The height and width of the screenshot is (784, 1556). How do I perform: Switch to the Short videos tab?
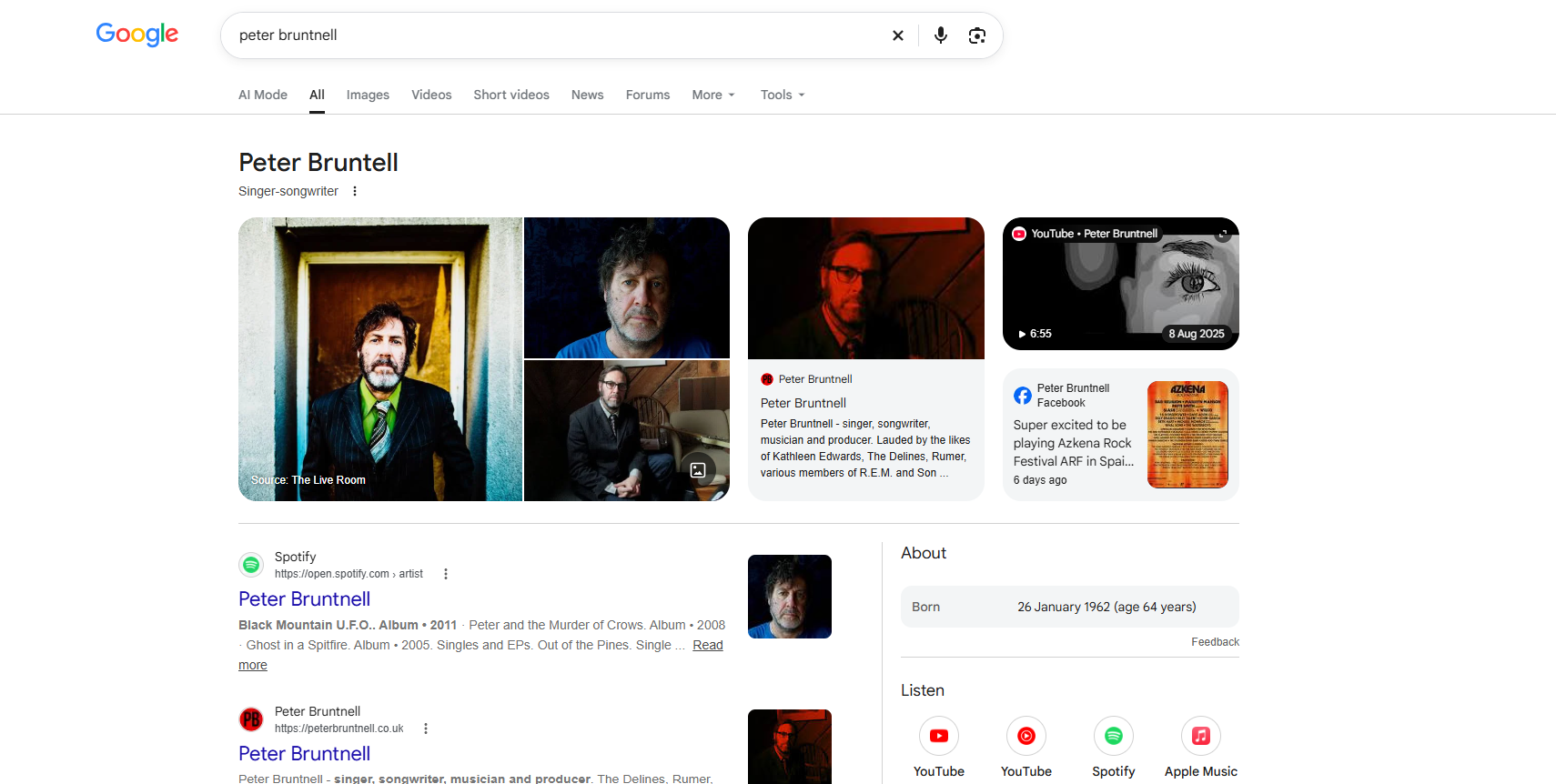[511, 95]
